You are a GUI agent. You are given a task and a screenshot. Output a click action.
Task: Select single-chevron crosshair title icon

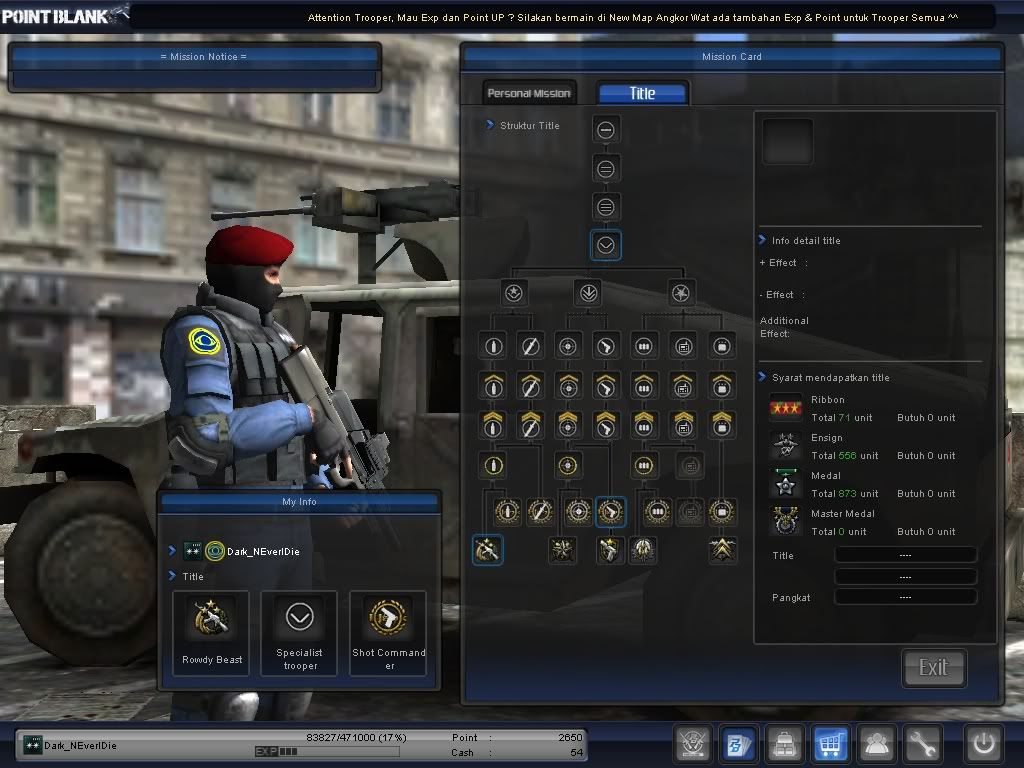coord(568,386)
